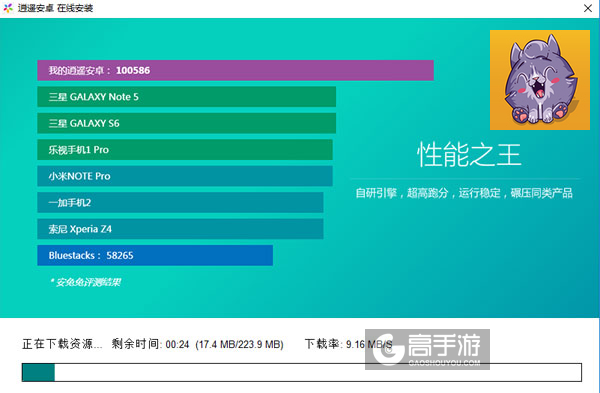Click the 下载率 speed readout
The image size is (600, 393).
(x=349, y=344)
